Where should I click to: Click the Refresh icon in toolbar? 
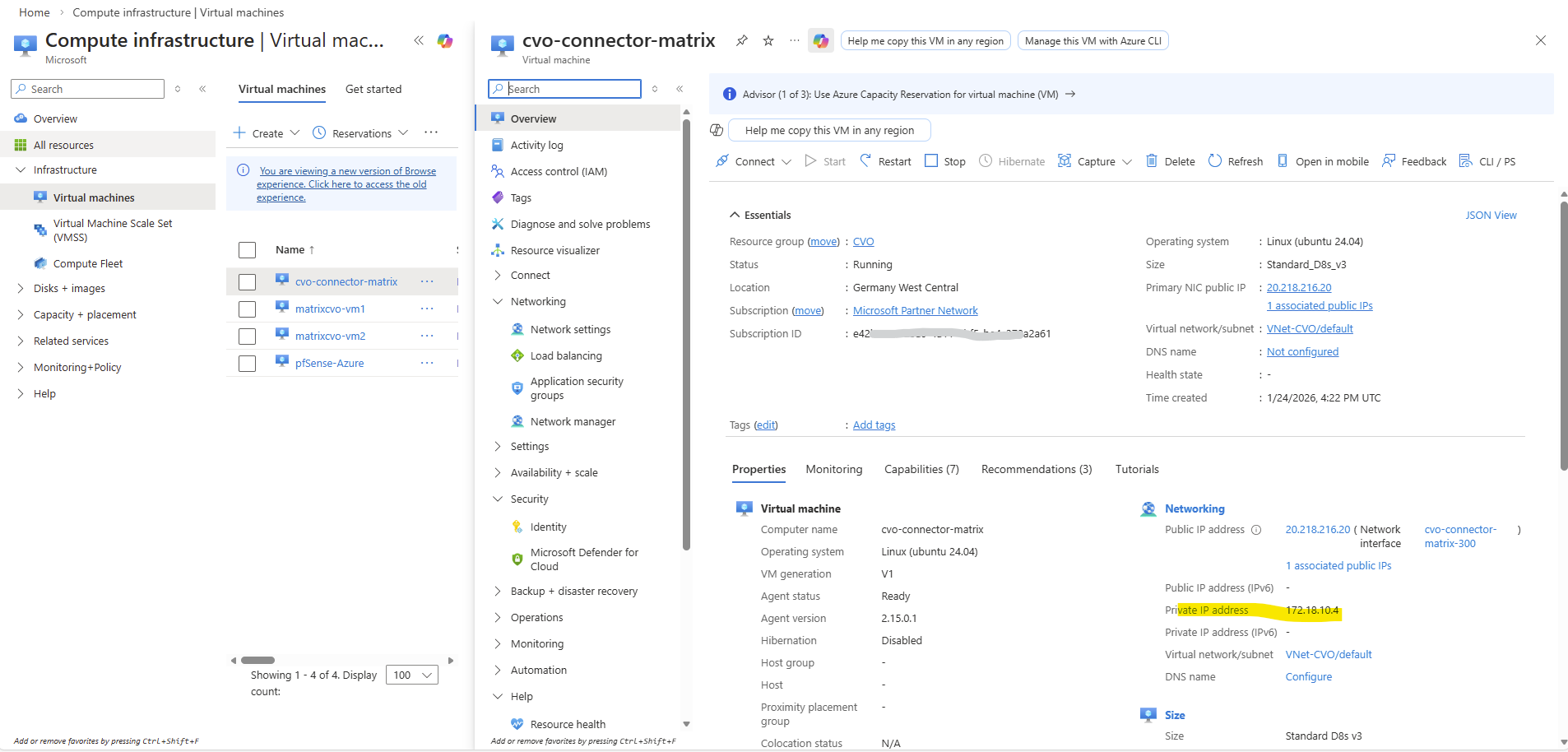pyautogui.click(x=1215, y=161)
